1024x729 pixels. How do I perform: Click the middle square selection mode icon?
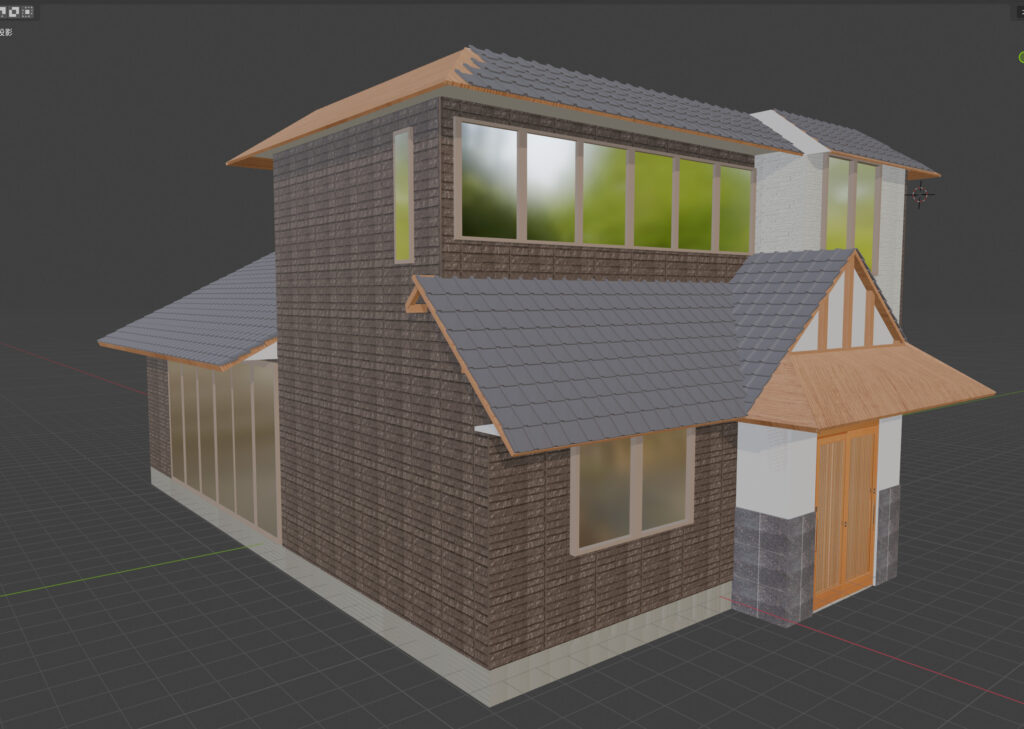pos(14,12)
